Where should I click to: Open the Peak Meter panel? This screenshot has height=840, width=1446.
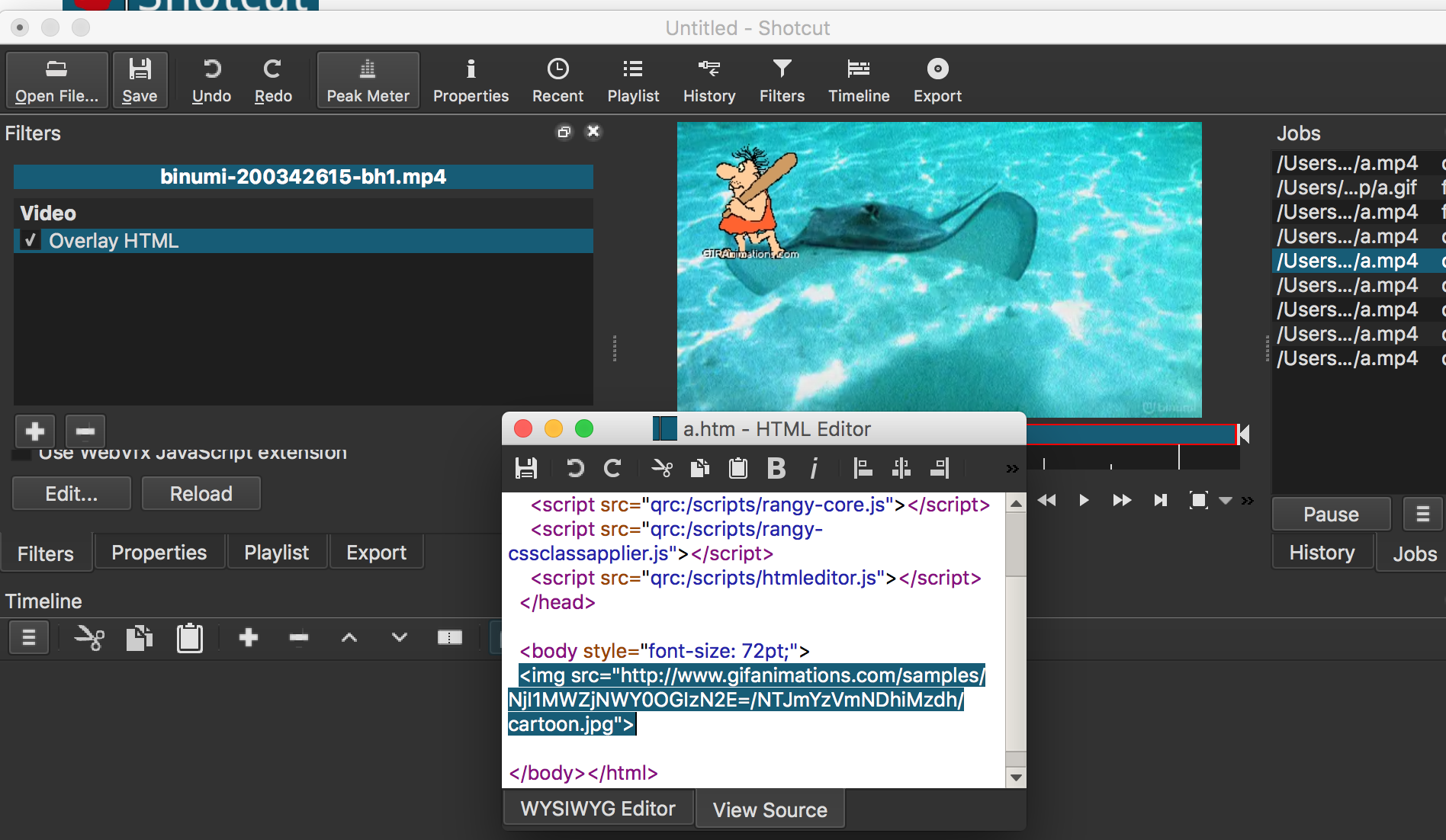tap(368, 79)
